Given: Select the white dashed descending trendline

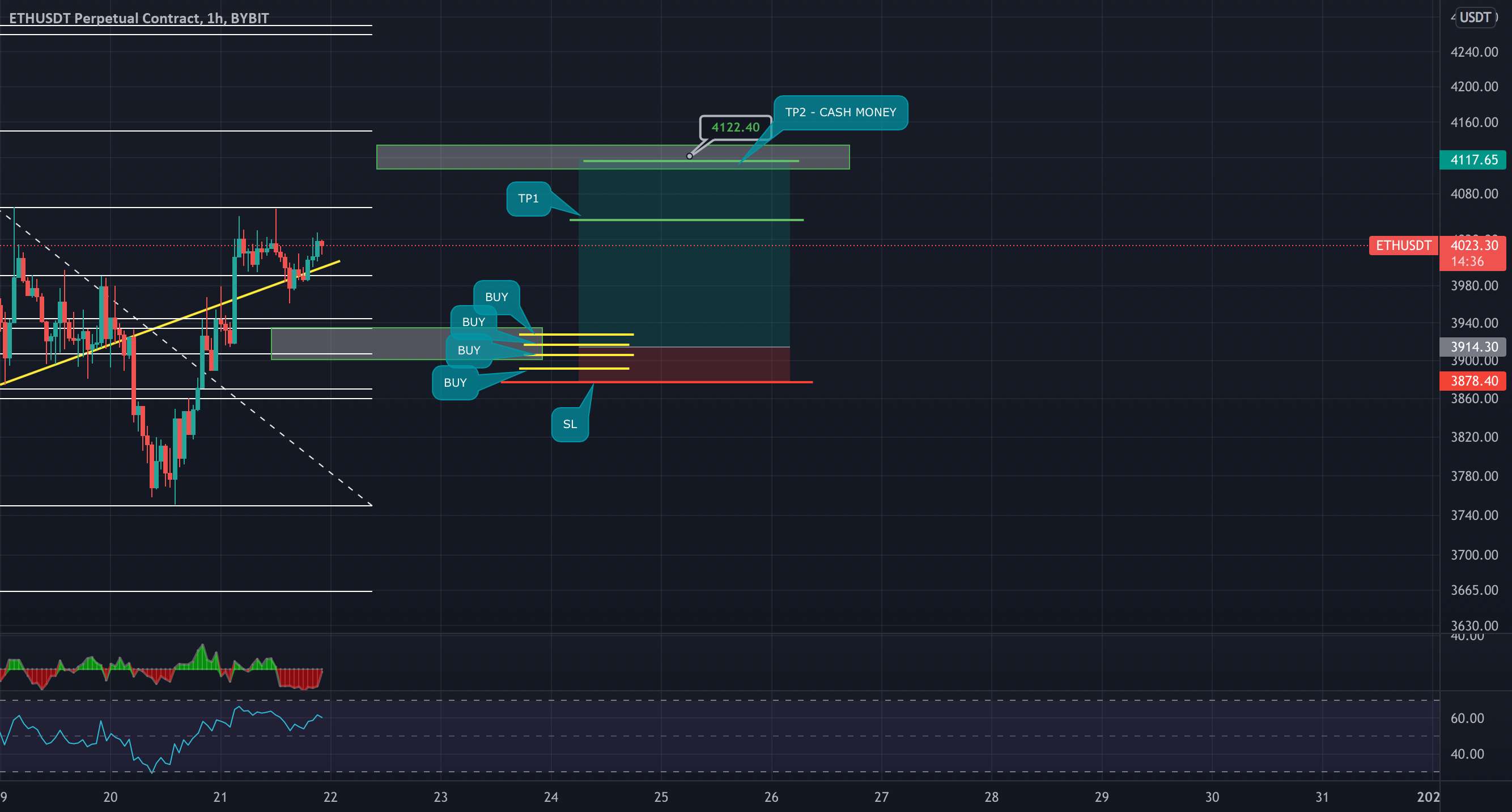Looking at the screenshot, I should coord(185,357).
